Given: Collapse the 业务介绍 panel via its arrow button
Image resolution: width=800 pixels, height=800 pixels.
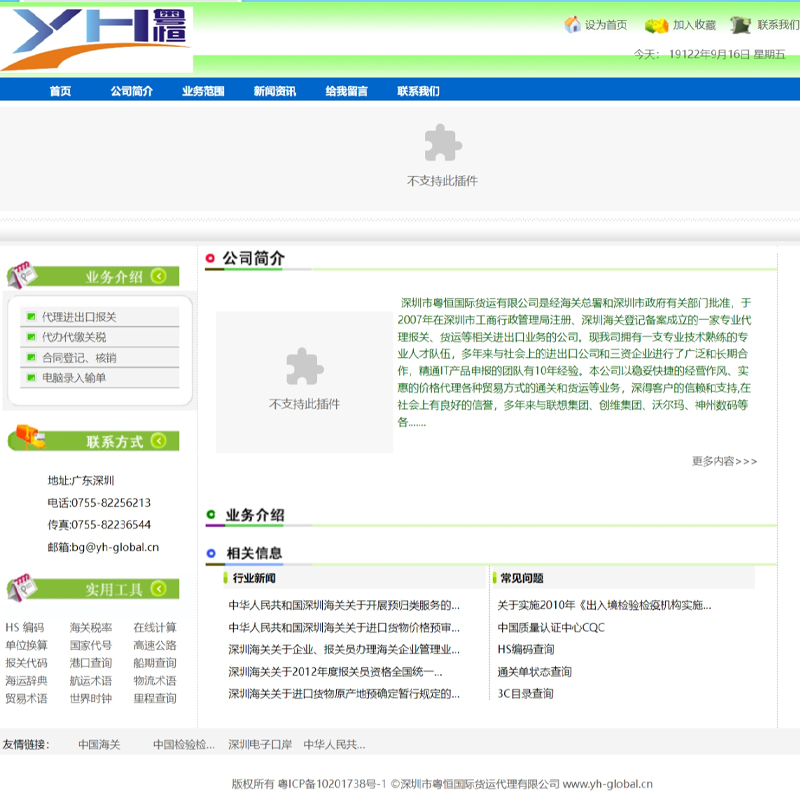Looking at the screenshot, I should pyautogui.click(x=158, y=276).
